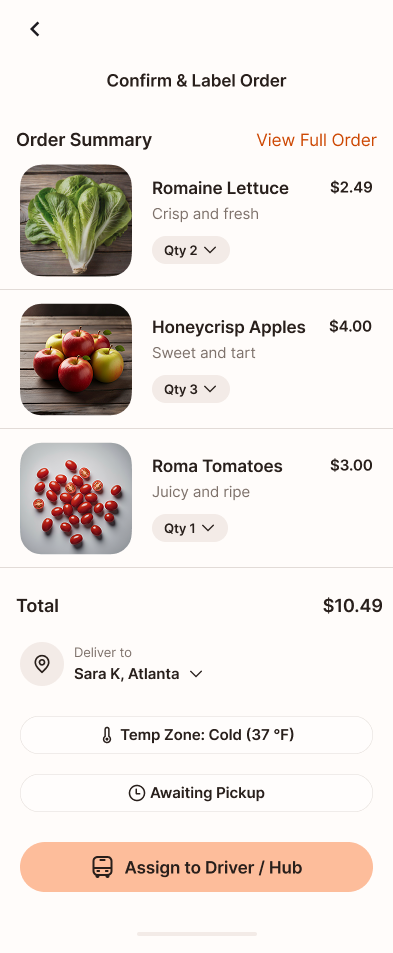This screenshot has height=953, width=393.
Task: Open the Roma Tomatoes Qty 1 dropdown
Action: pyautogui.click(x=190, y=528)
